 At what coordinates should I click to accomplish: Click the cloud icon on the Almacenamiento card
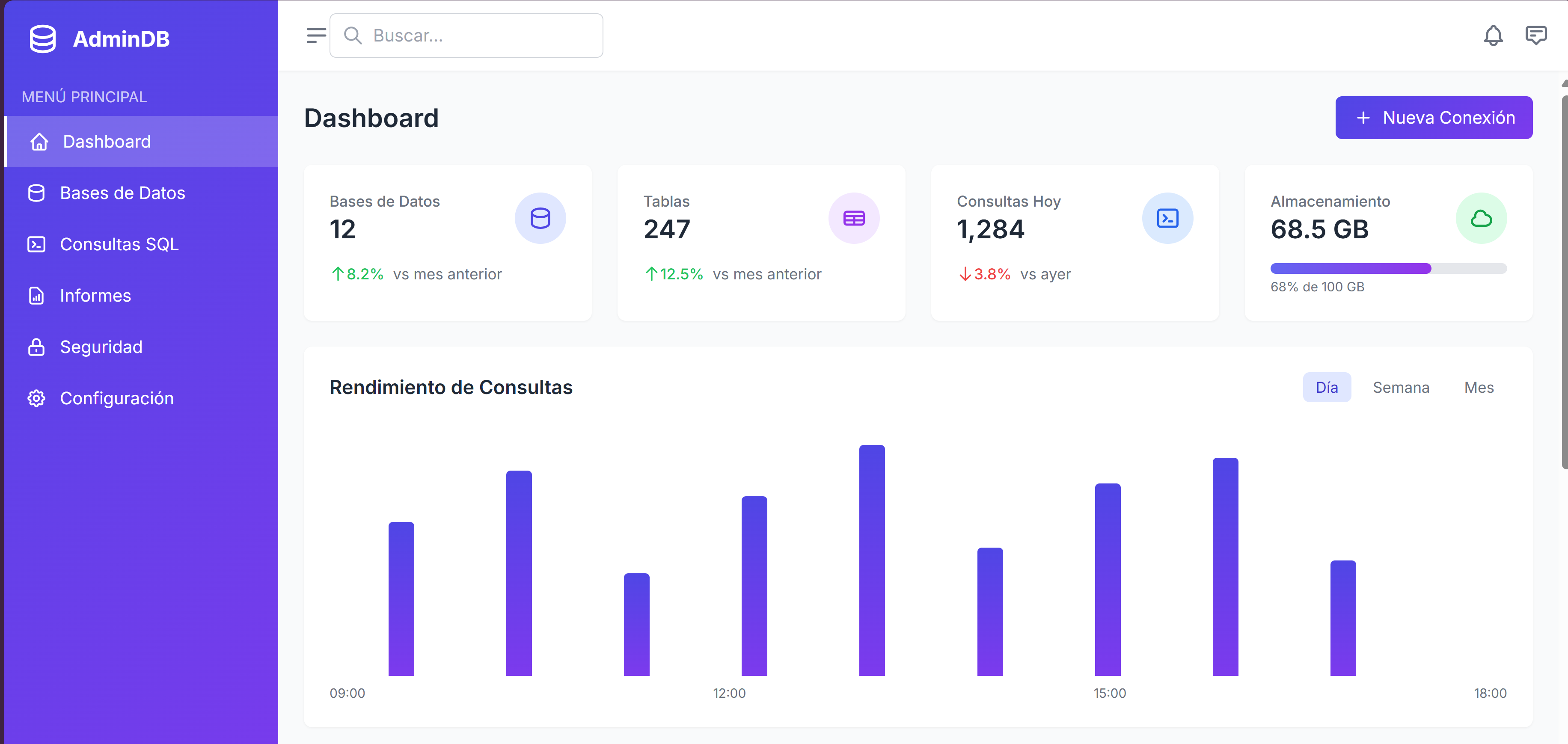pyautogui.click(x=1481, y=218)
